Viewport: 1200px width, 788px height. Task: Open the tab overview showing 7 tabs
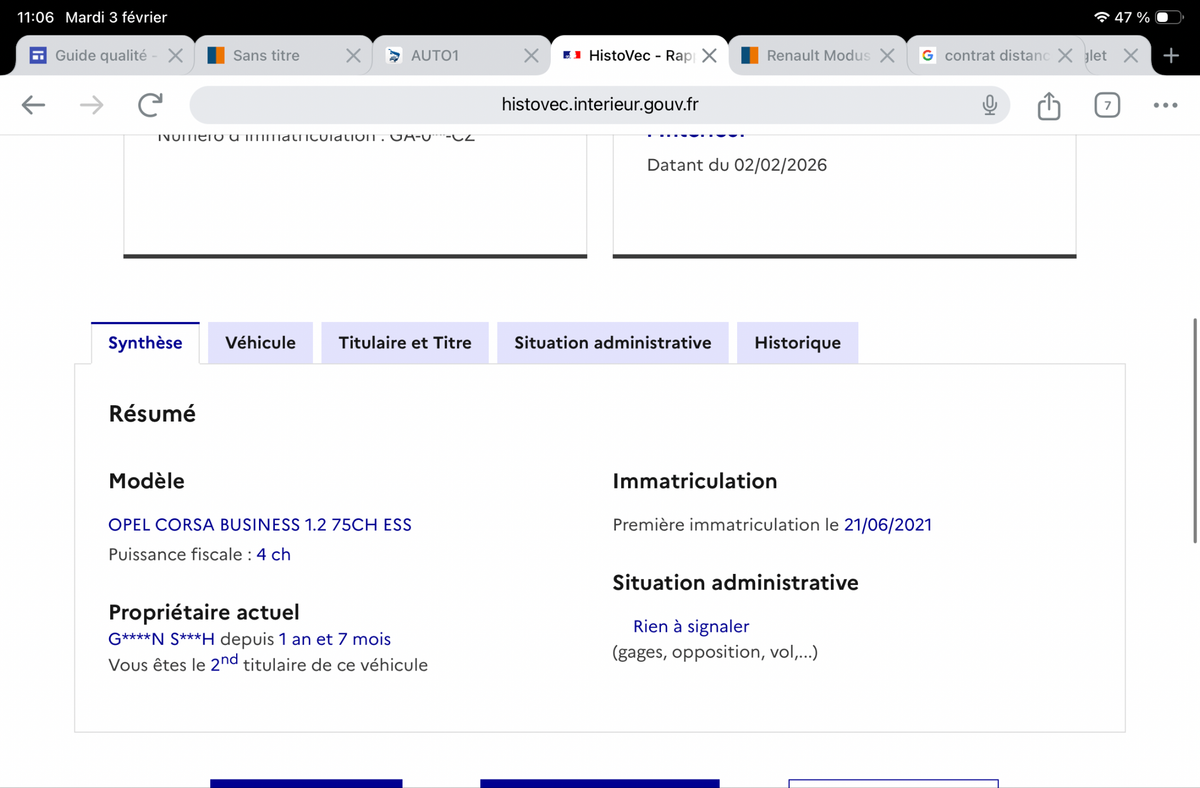[1106, 105]
